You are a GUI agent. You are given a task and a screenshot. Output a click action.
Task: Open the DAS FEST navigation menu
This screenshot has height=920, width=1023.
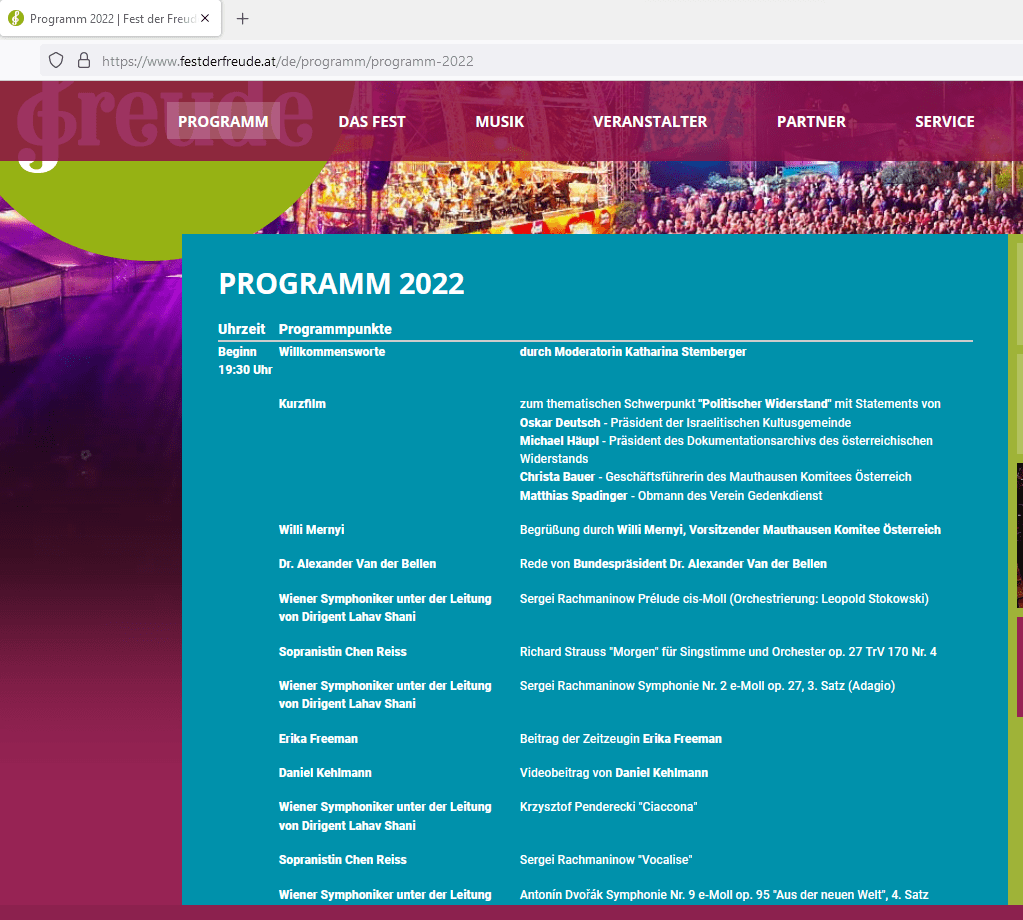point(372,122)
